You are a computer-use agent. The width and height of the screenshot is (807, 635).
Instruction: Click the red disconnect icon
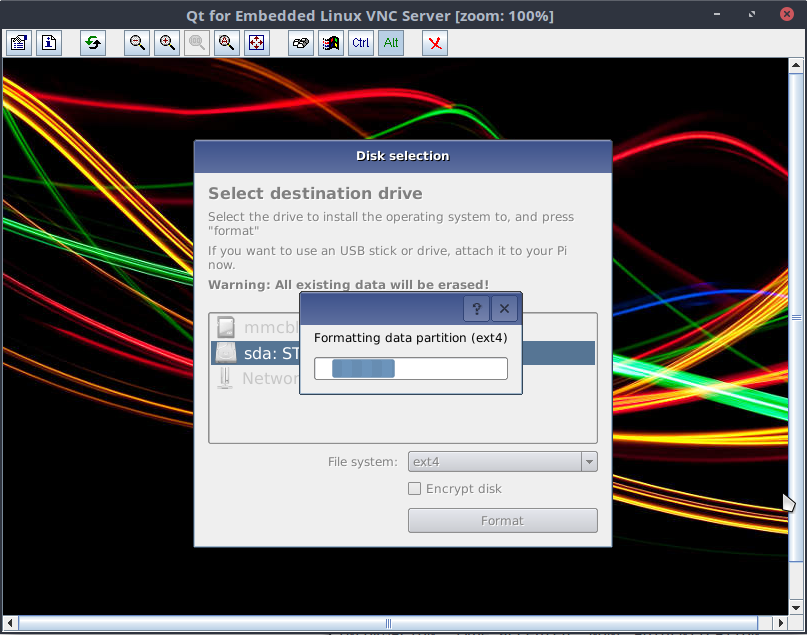pyautogui.click(x=435, y=43)
